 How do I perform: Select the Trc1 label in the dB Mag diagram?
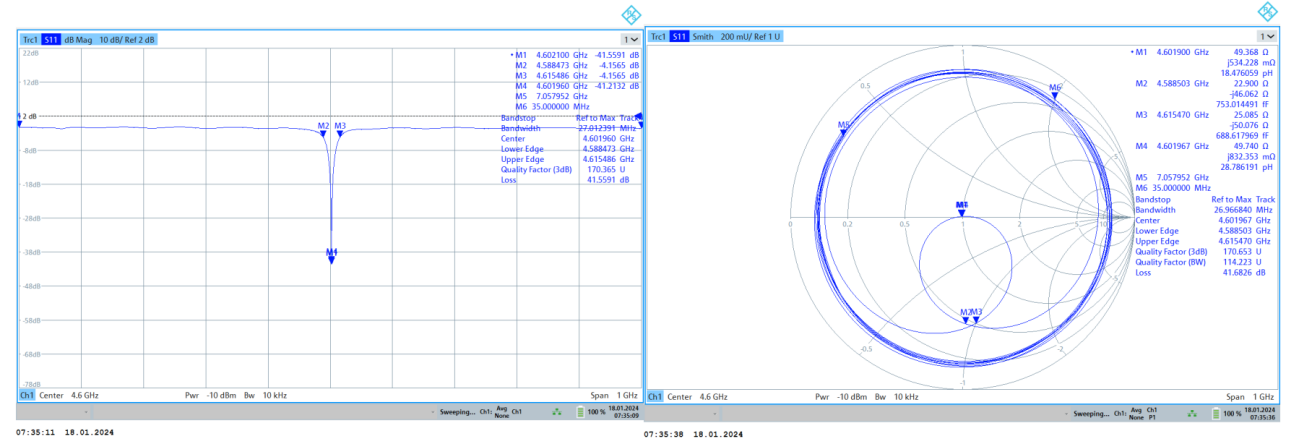coord(30,39)
